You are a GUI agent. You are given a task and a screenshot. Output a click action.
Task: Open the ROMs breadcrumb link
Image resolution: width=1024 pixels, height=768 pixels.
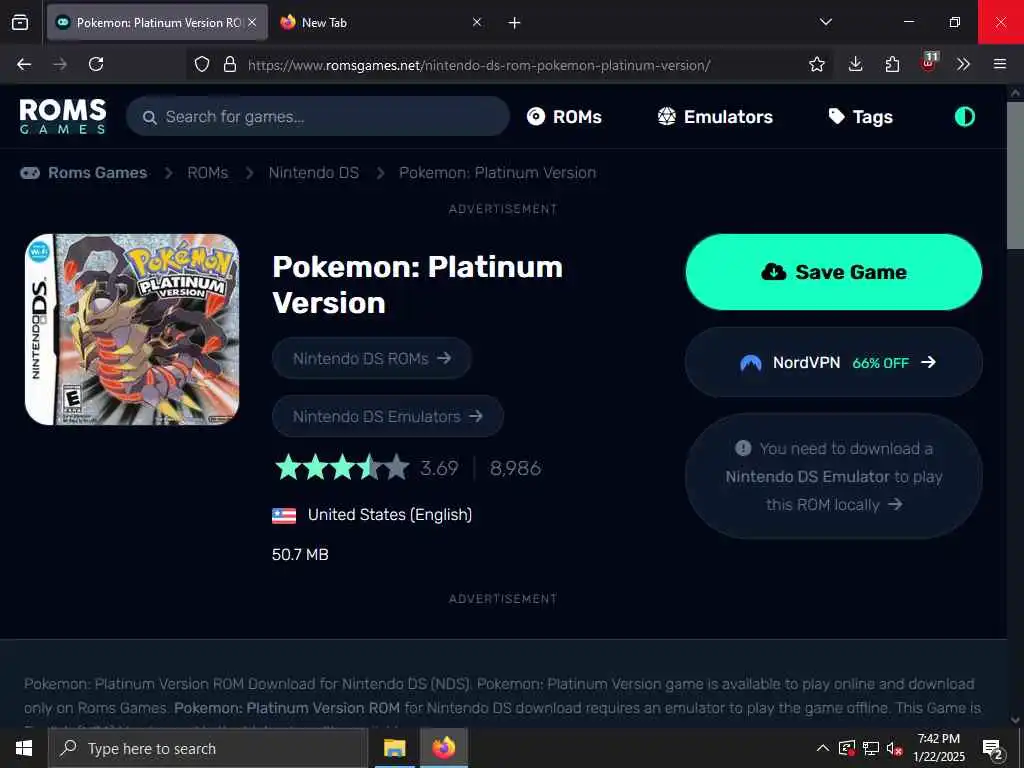click(208, 172)
